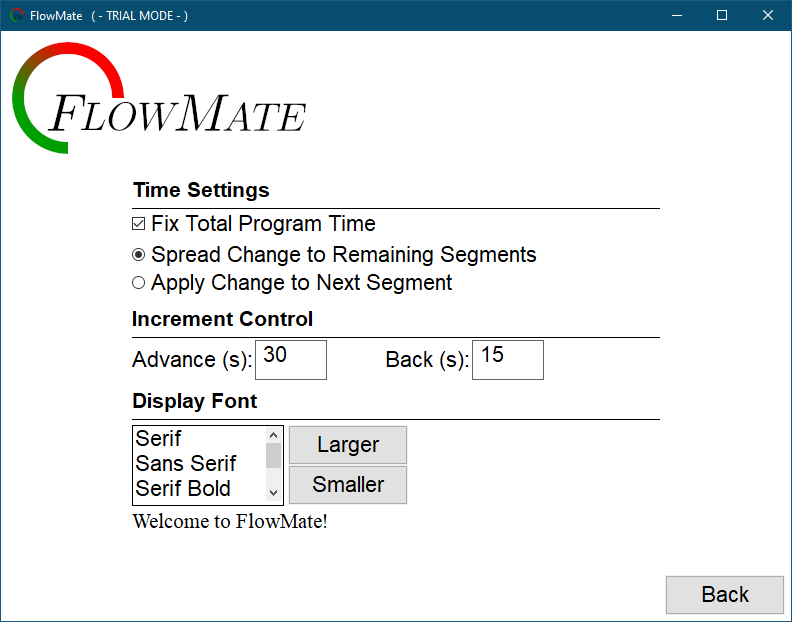The height and width of the screenshot is (622, 792).
Task: Click the font list scroll down arrow
Action: point(273,493)
